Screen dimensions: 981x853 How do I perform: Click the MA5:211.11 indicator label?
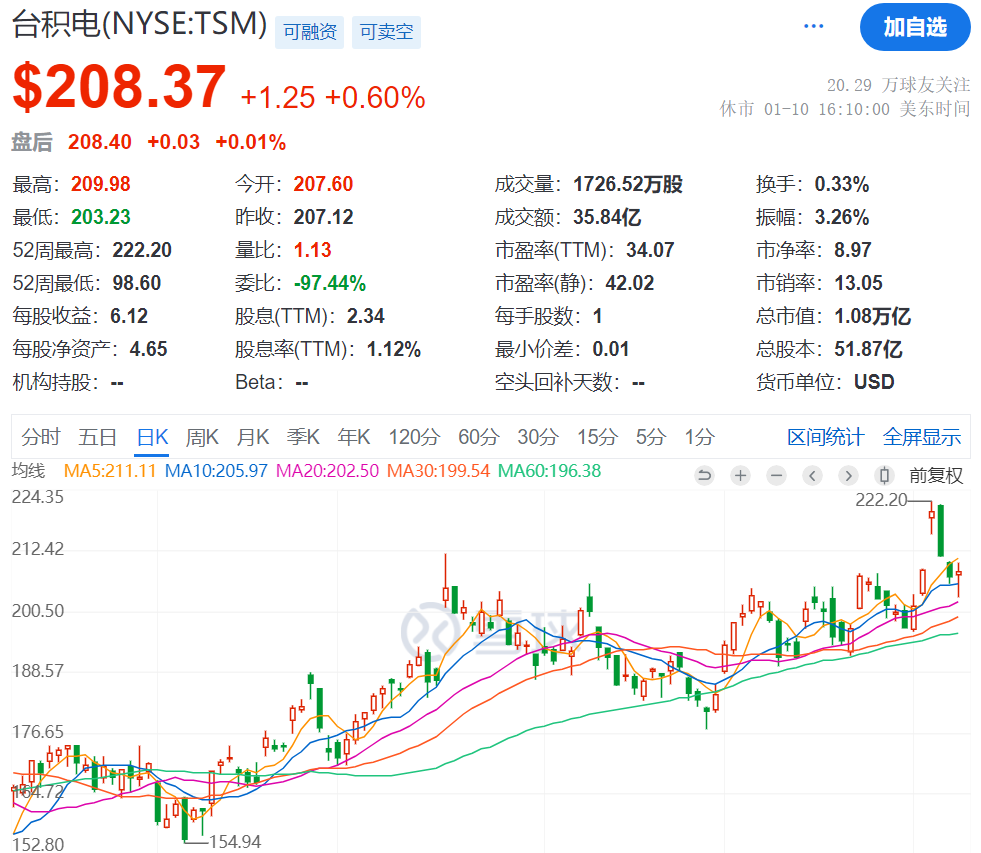(110, 471)
